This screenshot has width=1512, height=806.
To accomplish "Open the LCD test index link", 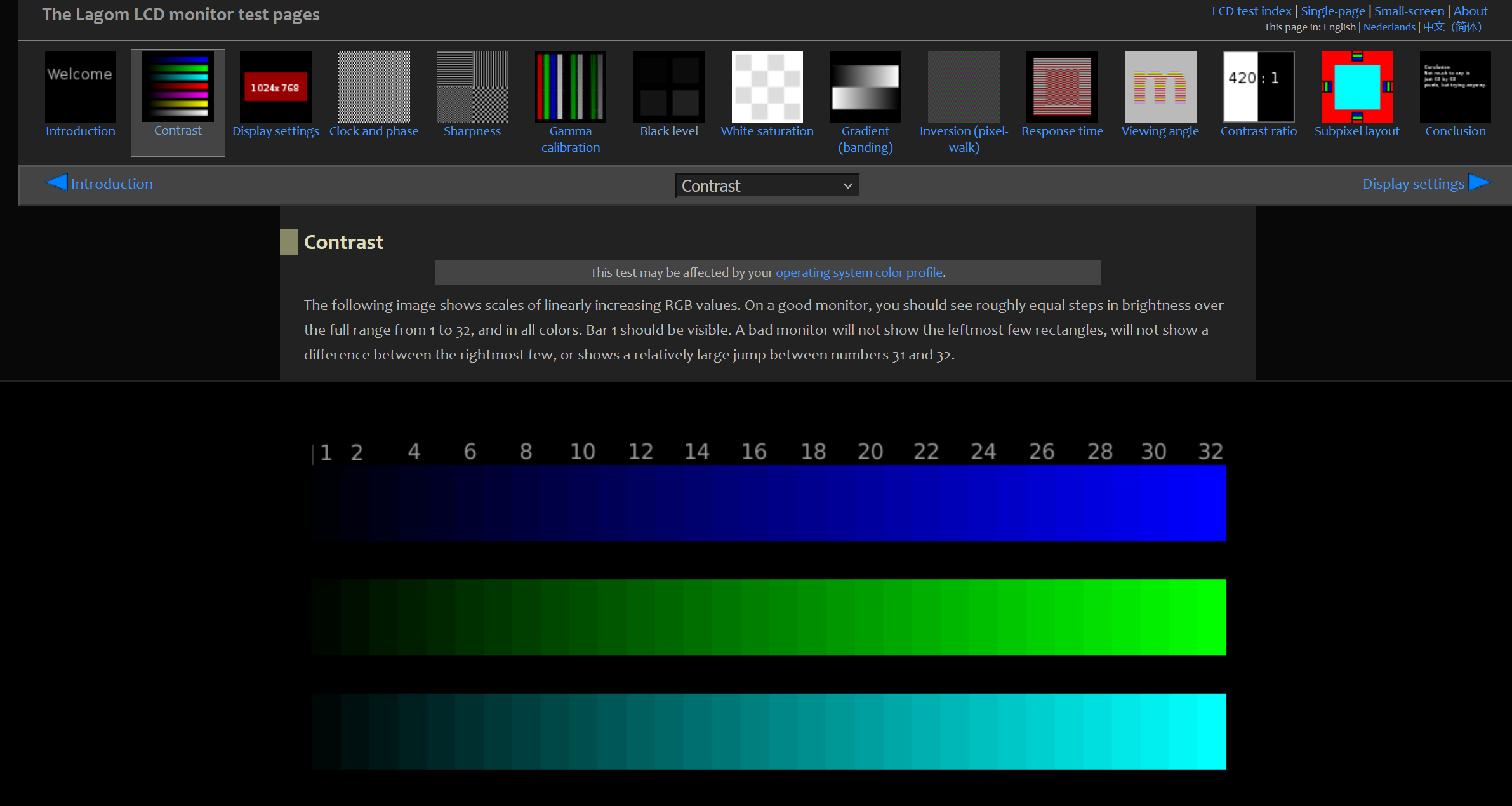I will (1252, 11).
